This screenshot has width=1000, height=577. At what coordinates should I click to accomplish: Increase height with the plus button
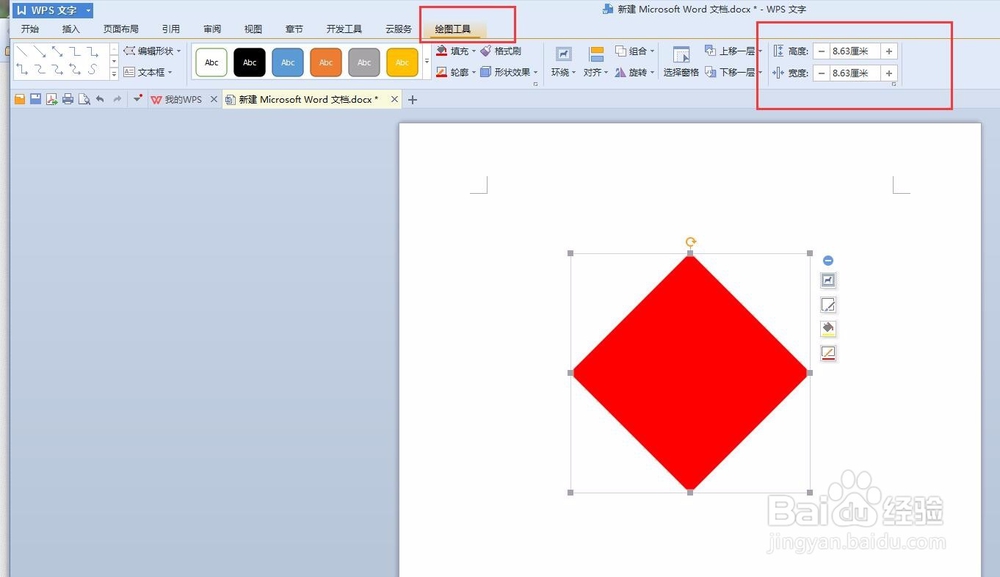pos(889,51)
